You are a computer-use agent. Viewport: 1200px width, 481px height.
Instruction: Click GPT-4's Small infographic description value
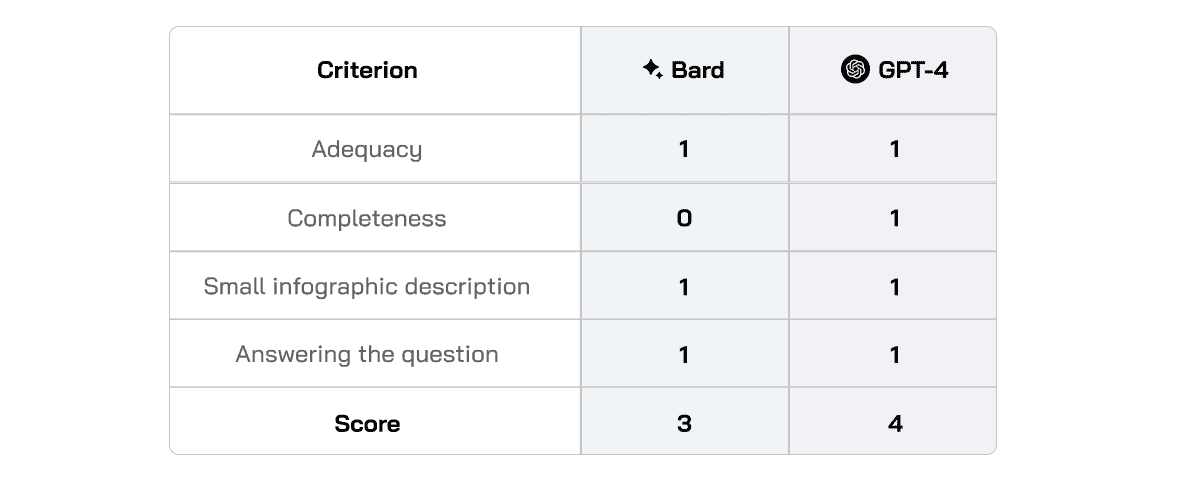point(894,287)
